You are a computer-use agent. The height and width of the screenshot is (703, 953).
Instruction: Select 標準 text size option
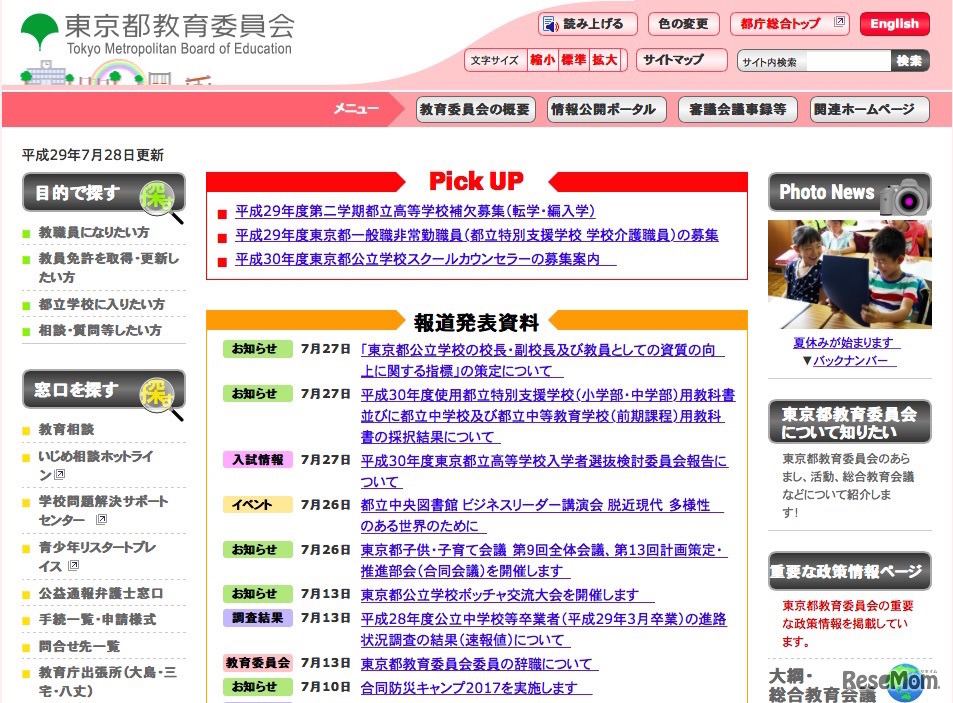[x=573, y=60]
